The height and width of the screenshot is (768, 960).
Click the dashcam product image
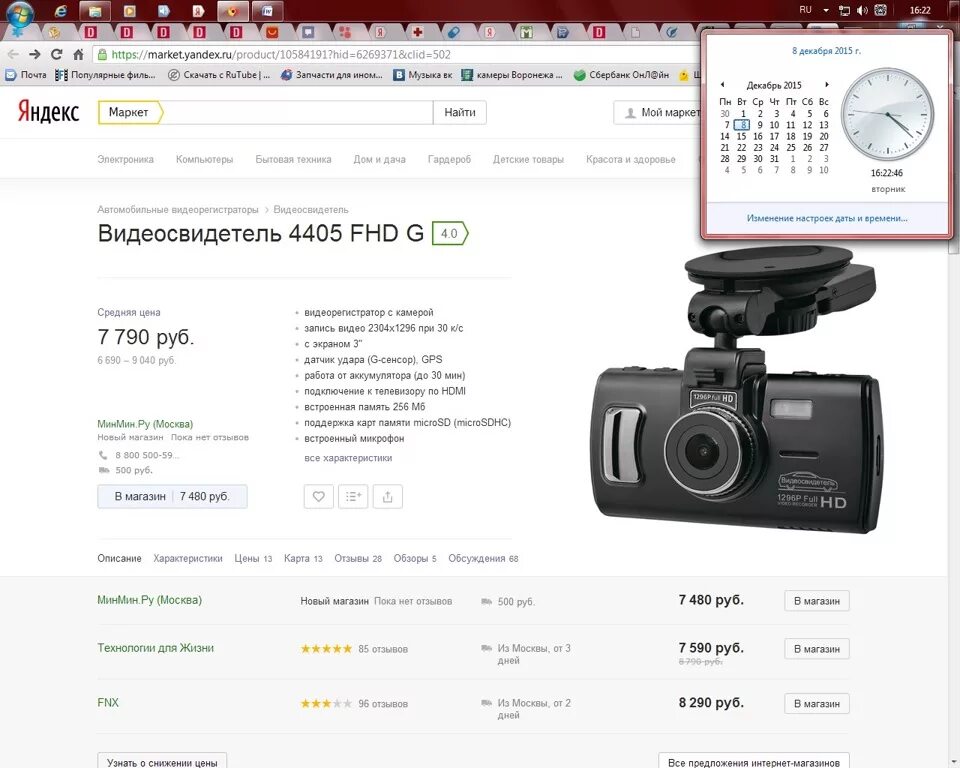(739, 389)
